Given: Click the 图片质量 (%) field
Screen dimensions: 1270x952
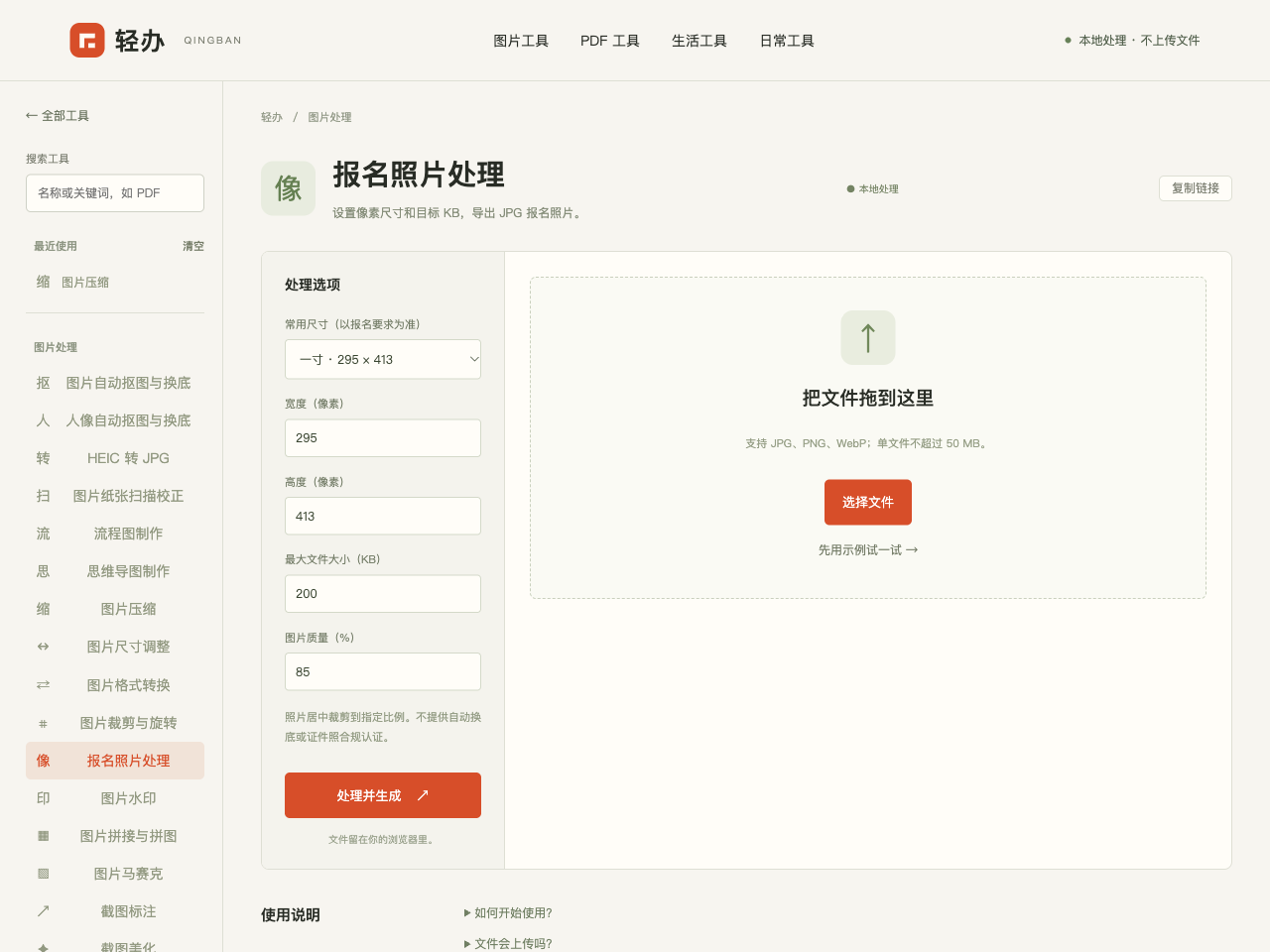Looking at the screenshot, I should pyautogui.click(x=383, y=671).
